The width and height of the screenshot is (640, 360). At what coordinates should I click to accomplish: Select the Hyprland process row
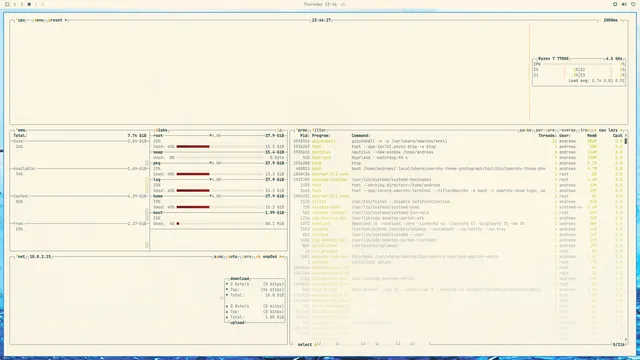tap(457, 158)
